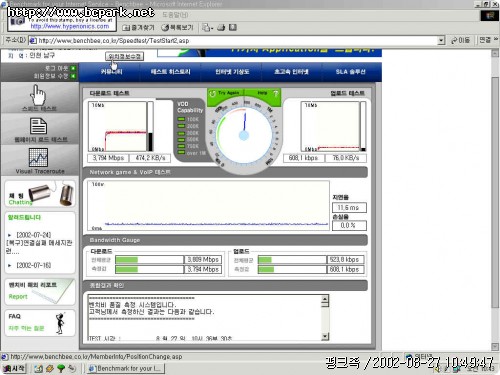The width and height of the screenshot is (500, 375).
Task: Click the Benchmark taskbar window button
Action: click(x=125, y=369)
